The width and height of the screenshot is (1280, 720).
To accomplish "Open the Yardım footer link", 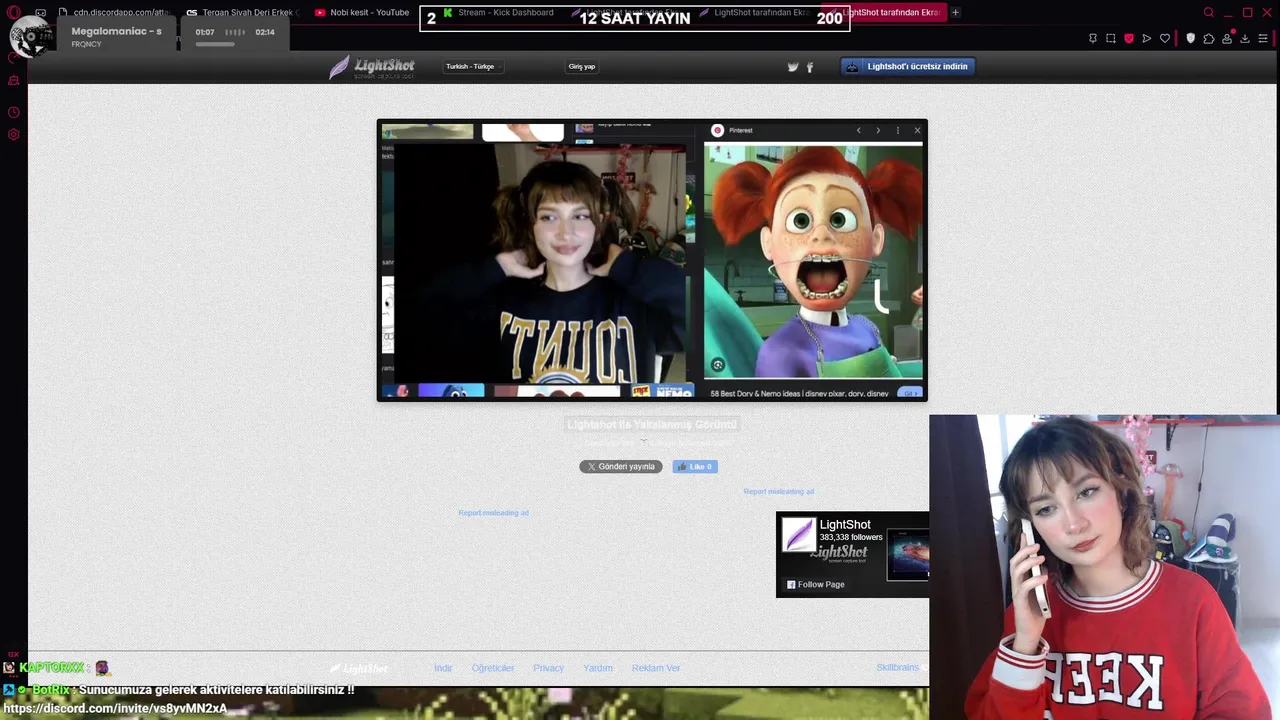I will click(x=598, y=668).
